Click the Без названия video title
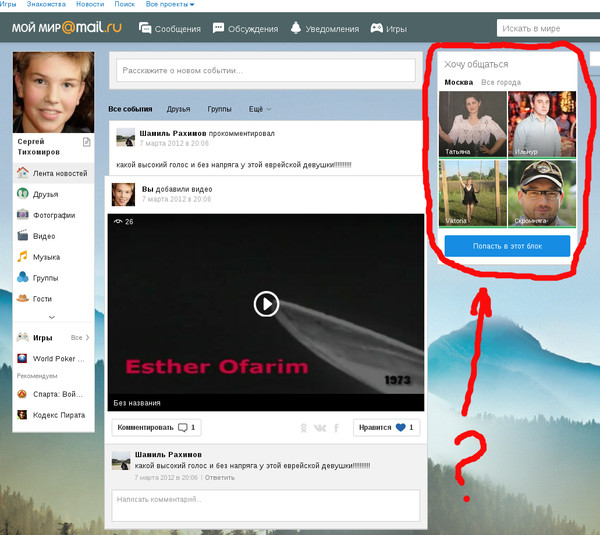600x535 pixels. [137, 403]
